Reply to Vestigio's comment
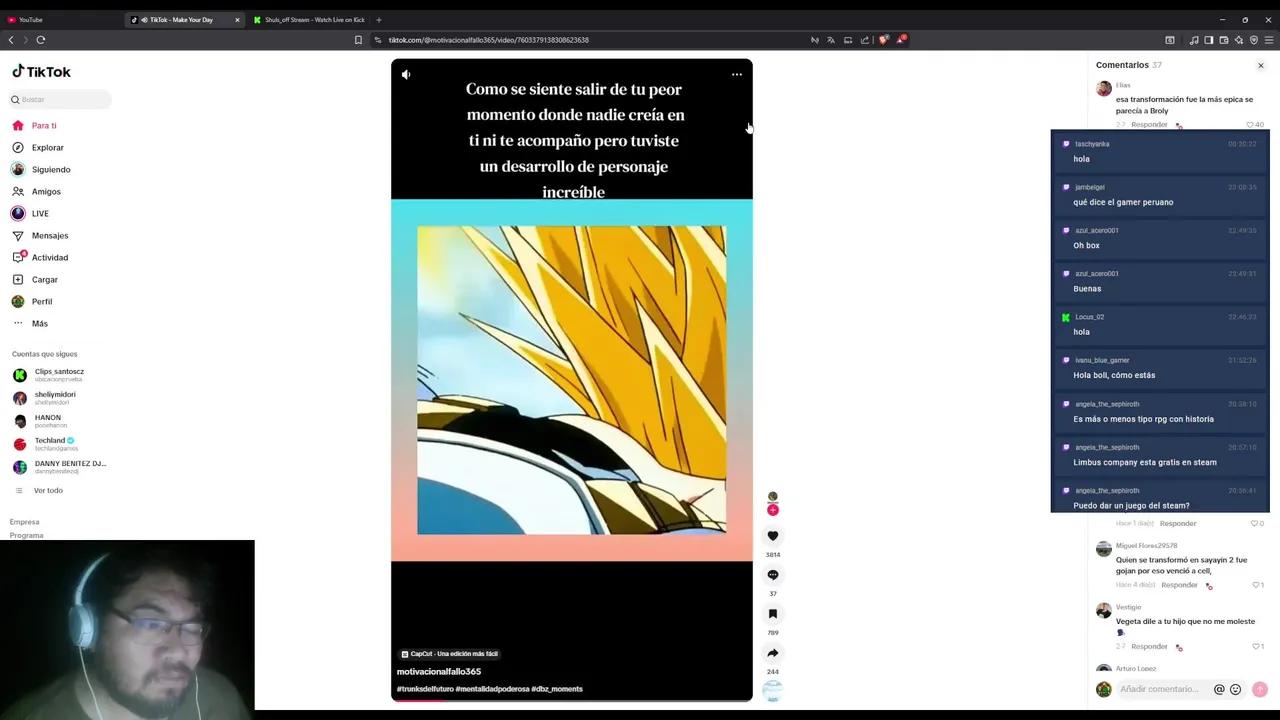Screen dimensions: 1280x720 coord(1149,647)
